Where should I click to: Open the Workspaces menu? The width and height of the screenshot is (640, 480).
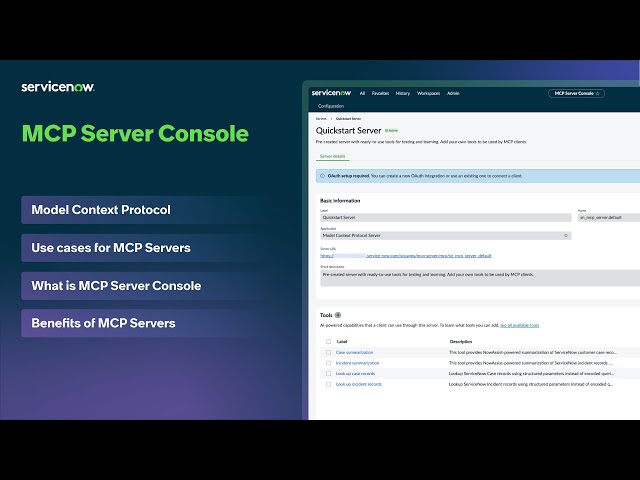pos(429,93)
